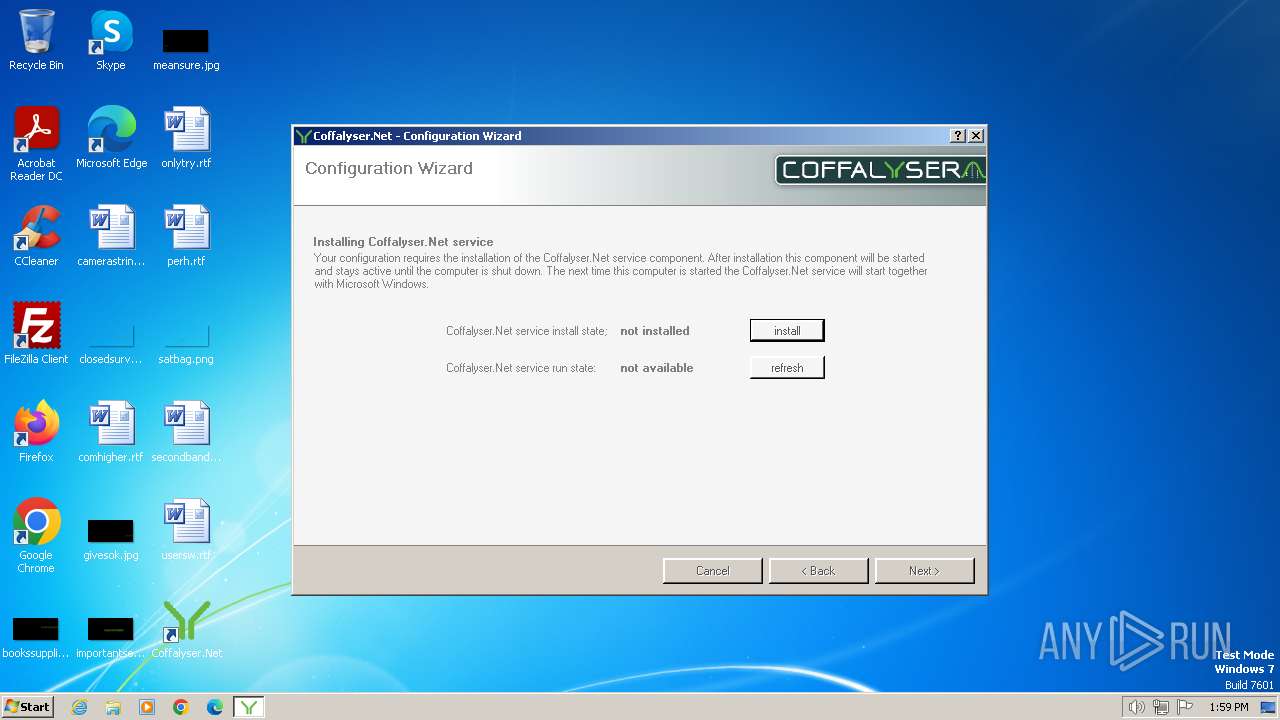The image size is (1280, 720).
Task: Select the bookssuppli... desktop file
Action: coord(36,638)
